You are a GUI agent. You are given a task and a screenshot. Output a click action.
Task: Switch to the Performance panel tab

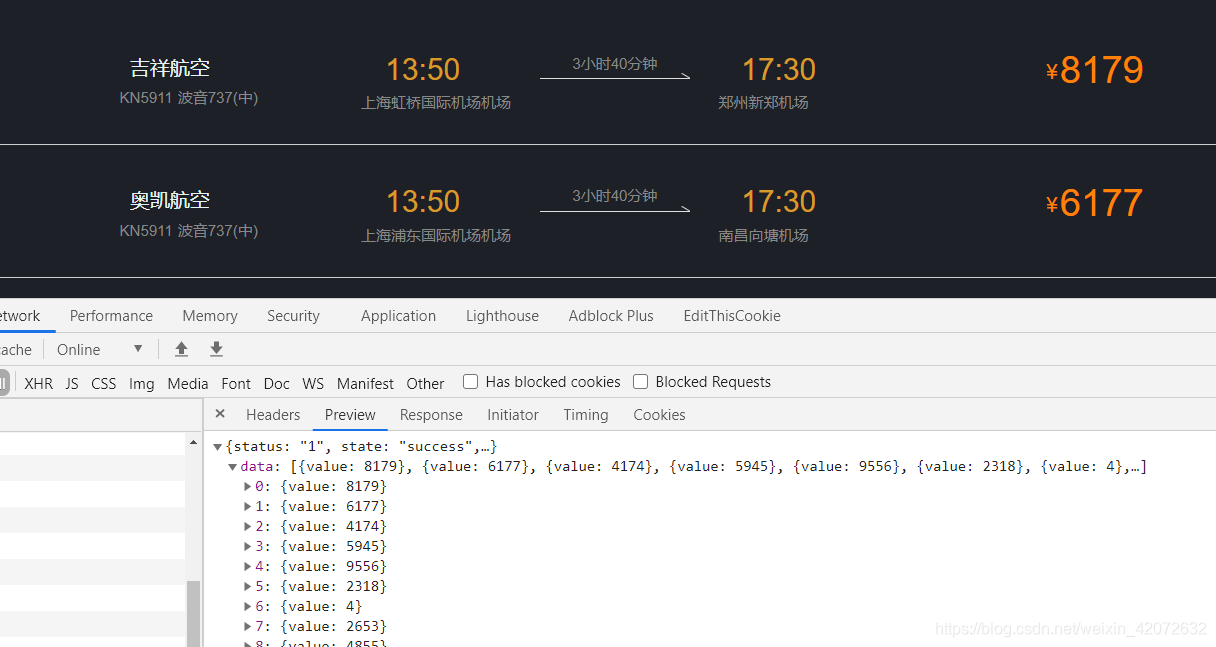(x=111, y=316)
